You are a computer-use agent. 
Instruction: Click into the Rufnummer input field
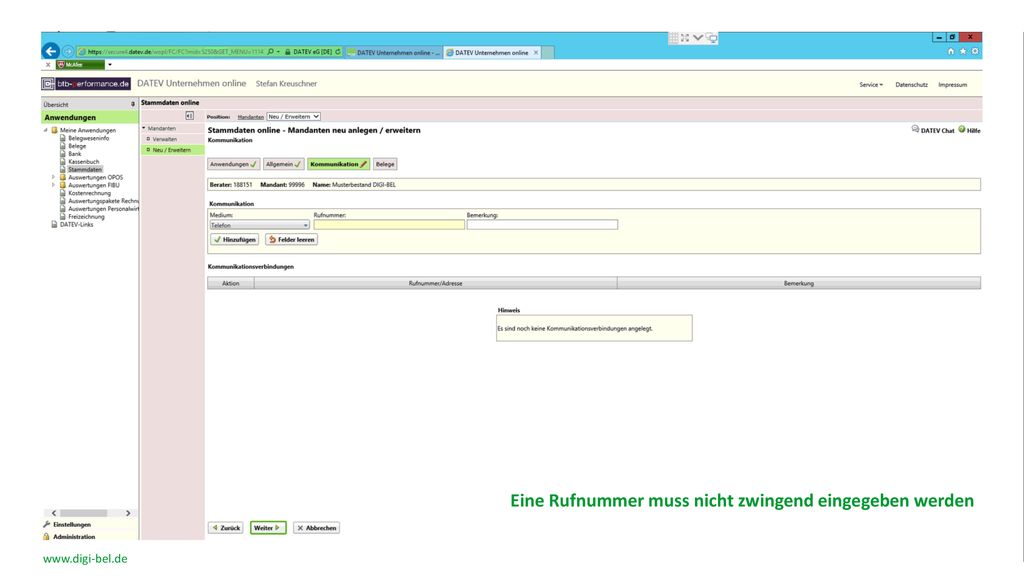pos(389,225)
